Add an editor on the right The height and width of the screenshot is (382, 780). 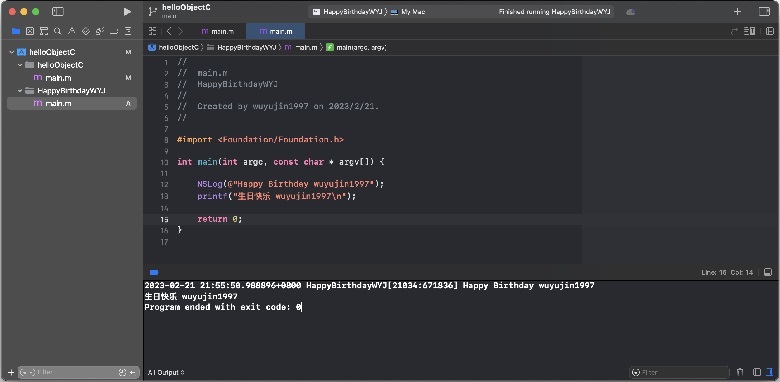pyautogui.click(x=770, y=31)
